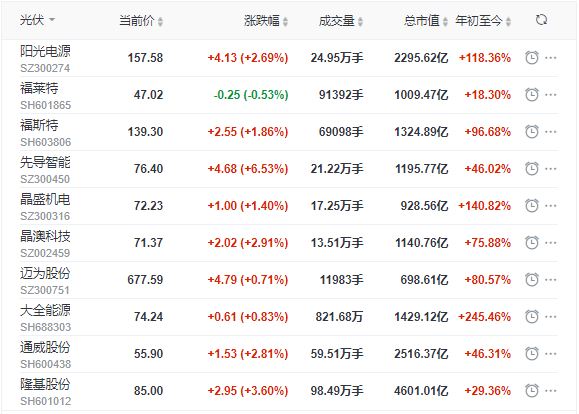This screenshot has width=579, height=414.
Task: Click price 139.30
Action: pos(145,132)
